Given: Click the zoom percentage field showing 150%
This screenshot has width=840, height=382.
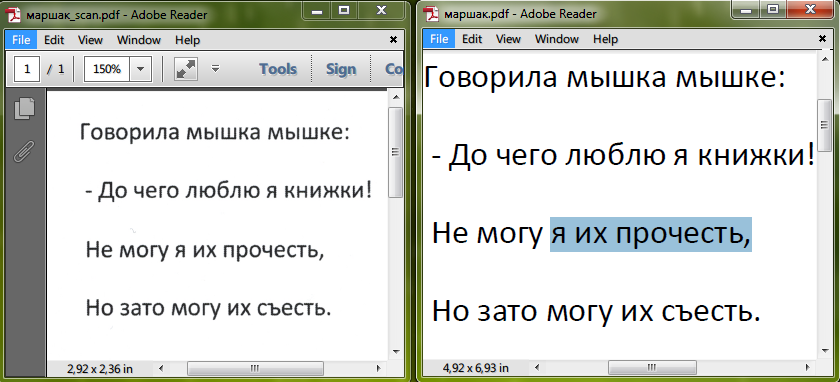Looking at the screenshot, I should (x=107, y=69).
